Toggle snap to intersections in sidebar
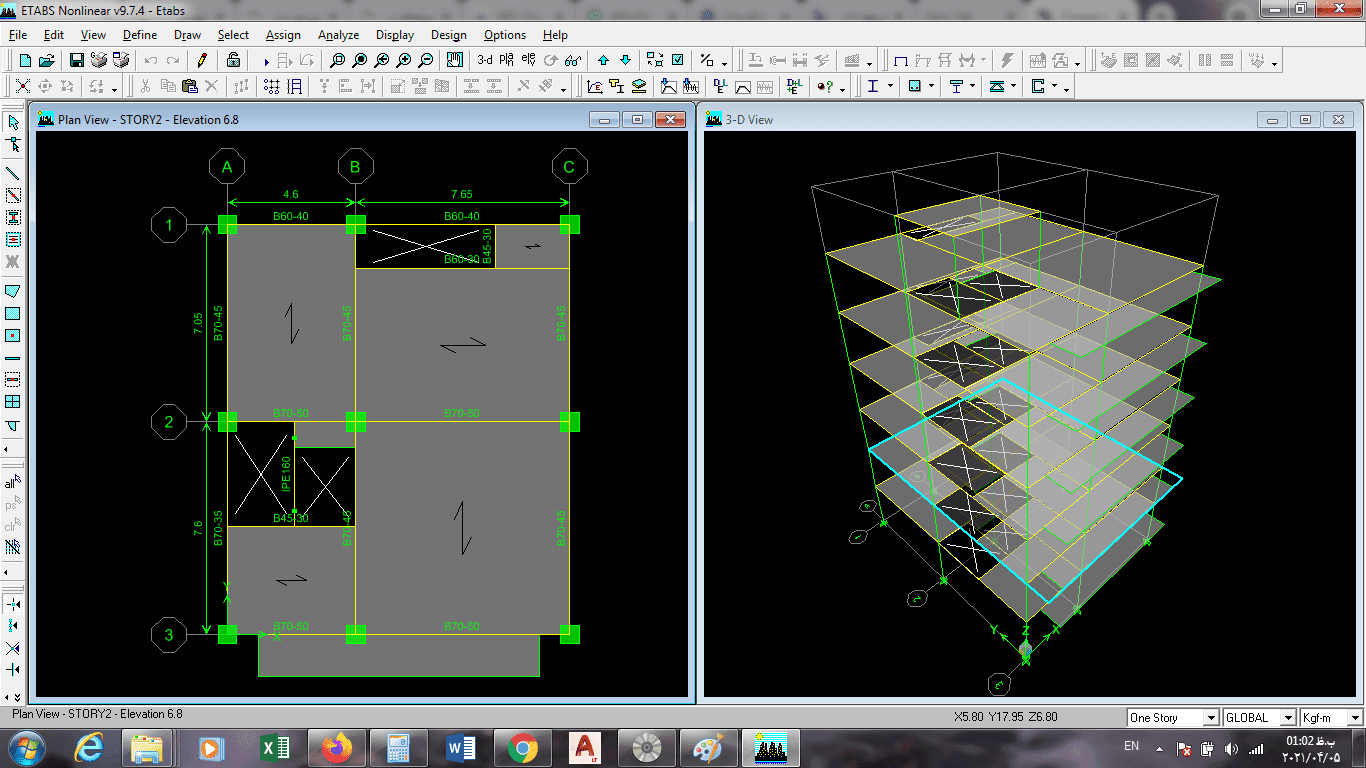This screenshot has width=1366, height=768. coord(13,648)
